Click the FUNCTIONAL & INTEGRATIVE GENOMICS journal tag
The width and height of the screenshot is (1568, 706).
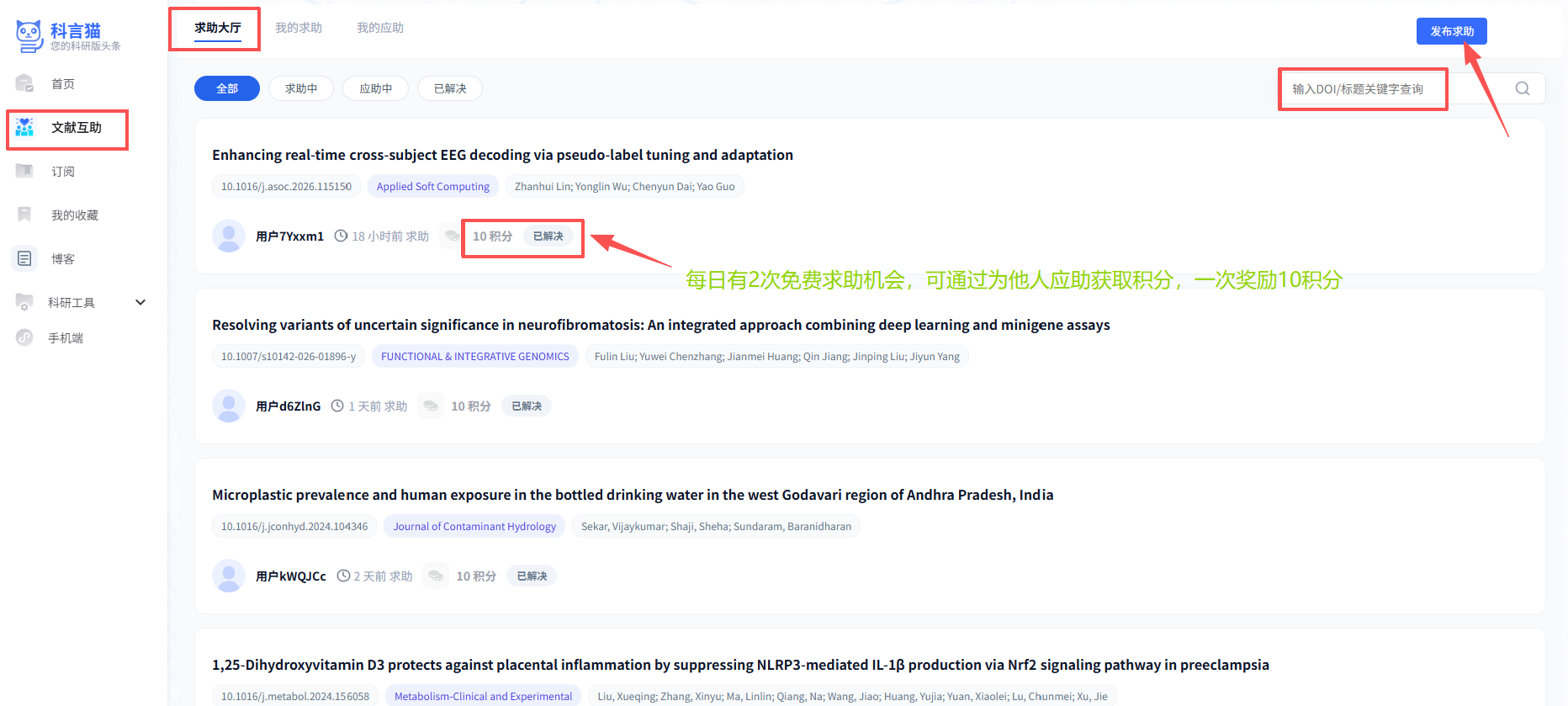[475, 356]
